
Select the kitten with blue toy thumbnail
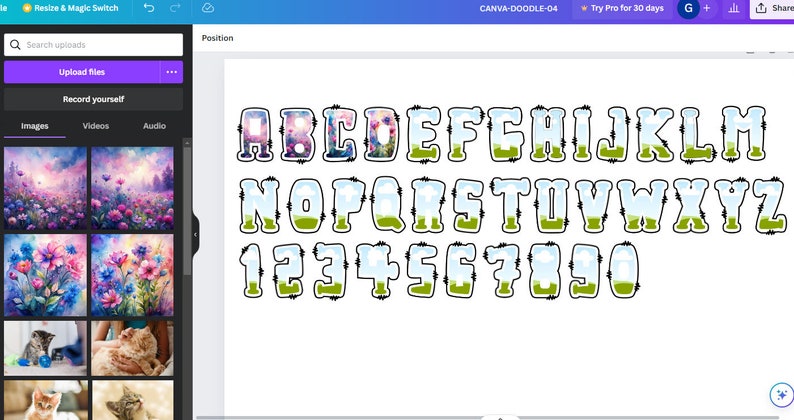click(46, 348)
